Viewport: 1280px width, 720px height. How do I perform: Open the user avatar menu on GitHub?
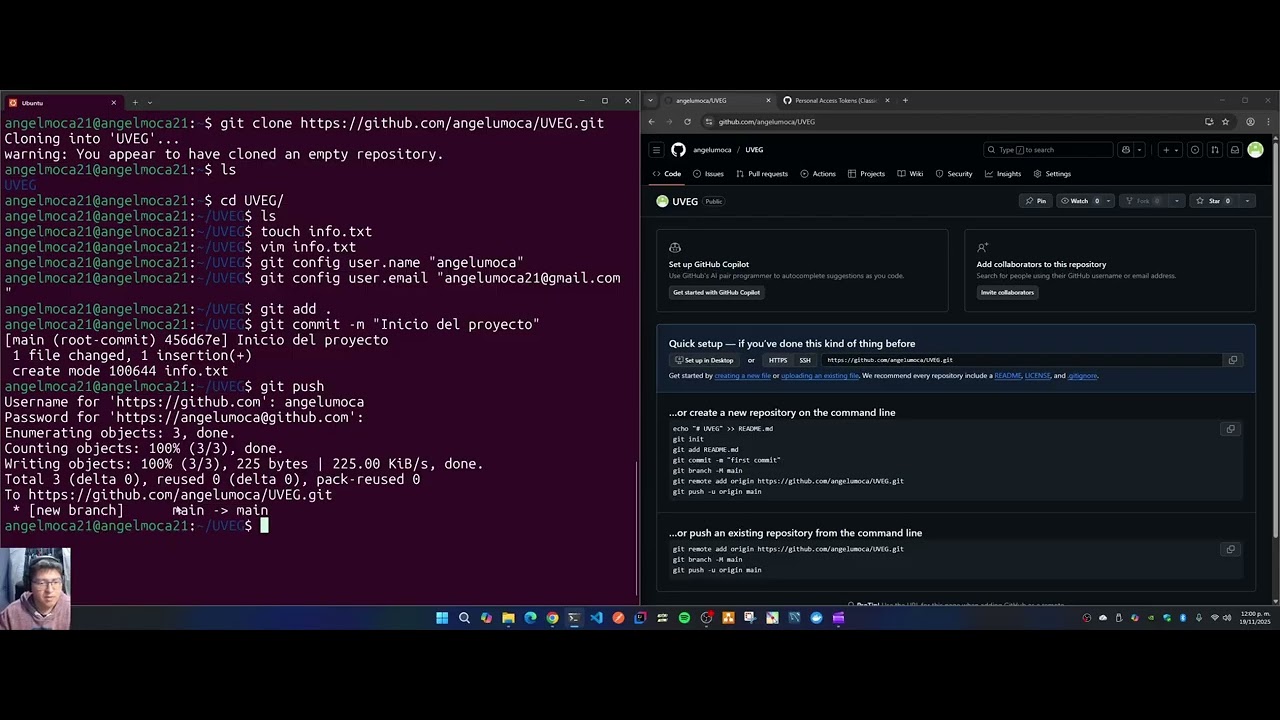1255,150
